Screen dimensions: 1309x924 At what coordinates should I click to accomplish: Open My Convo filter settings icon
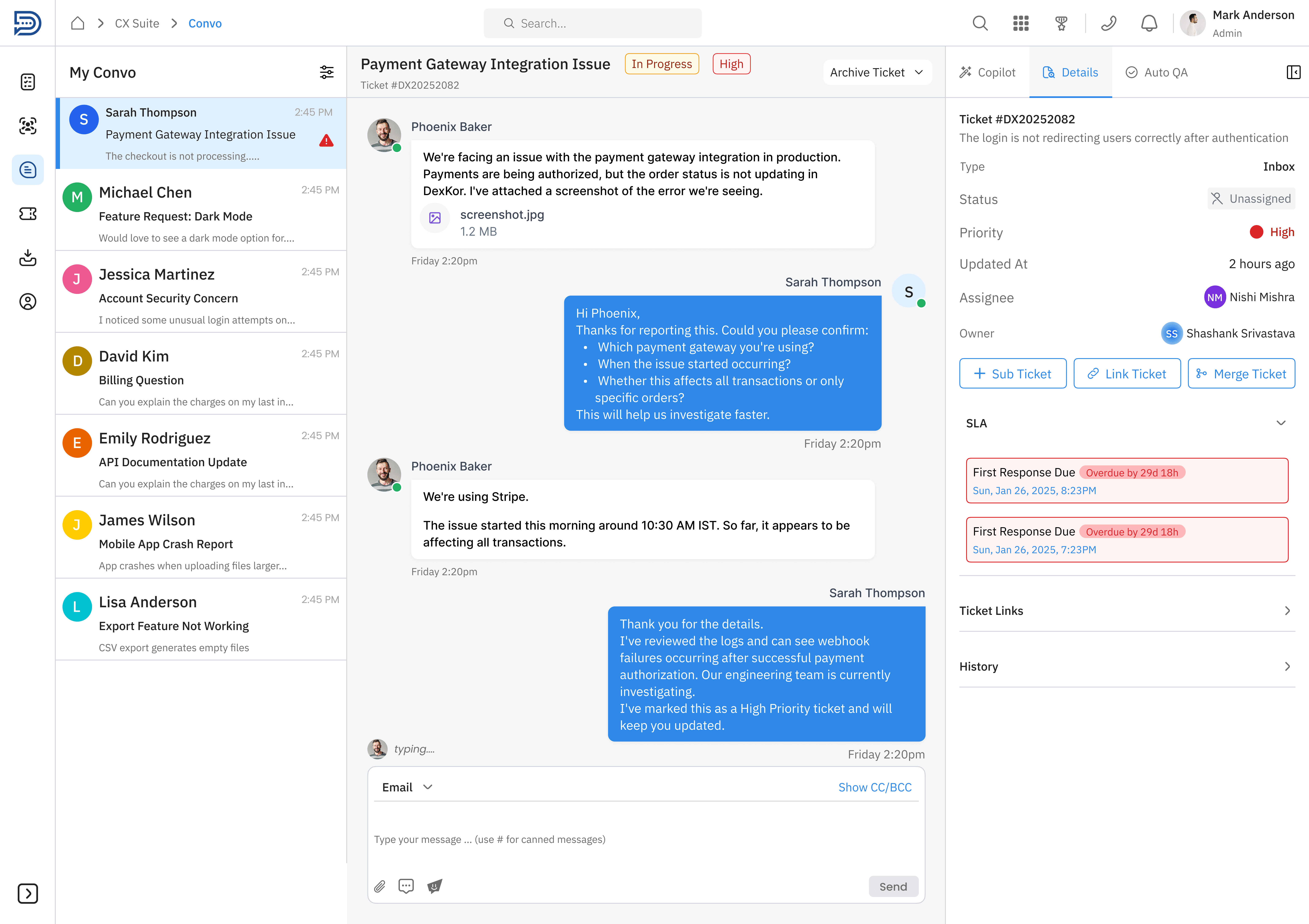[327, 72]
